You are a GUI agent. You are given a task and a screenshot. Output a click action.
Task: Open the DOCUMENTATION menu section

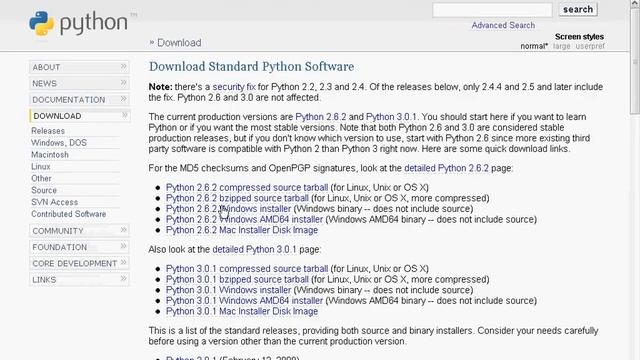coord(79,100)
